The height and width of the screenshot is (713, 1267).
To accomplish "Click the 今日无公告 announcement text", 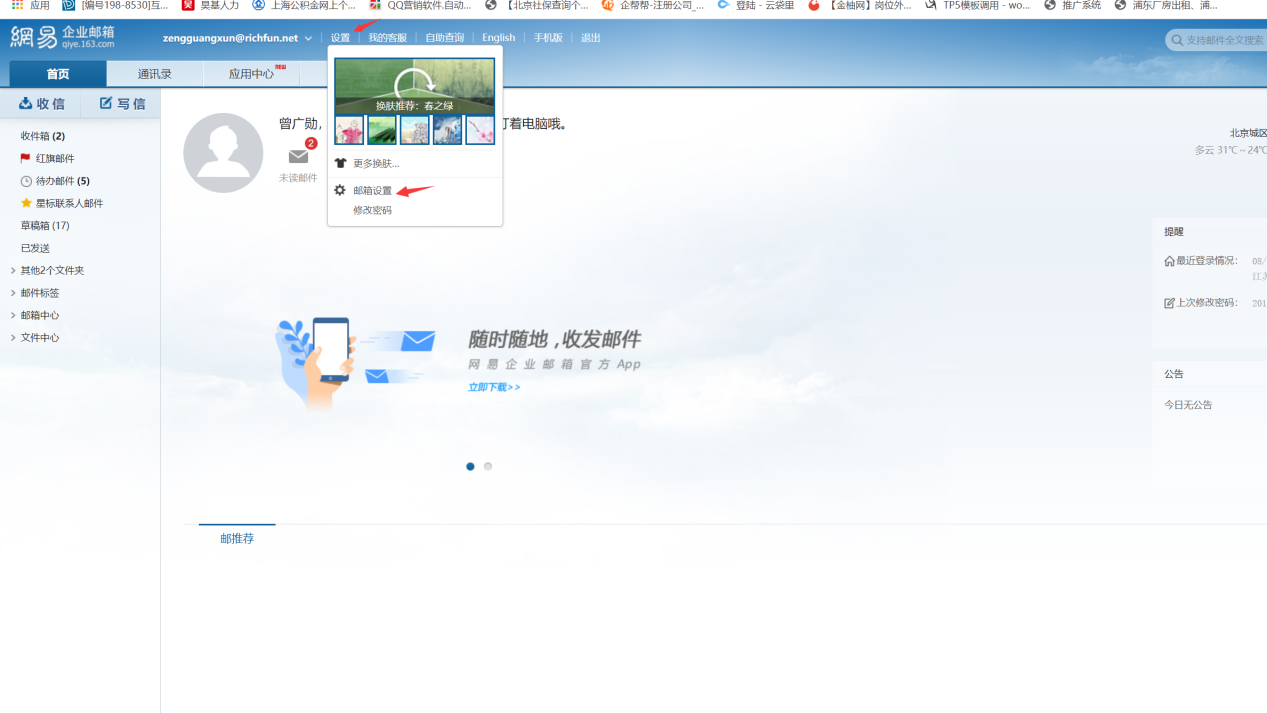I will [1188, 405].
